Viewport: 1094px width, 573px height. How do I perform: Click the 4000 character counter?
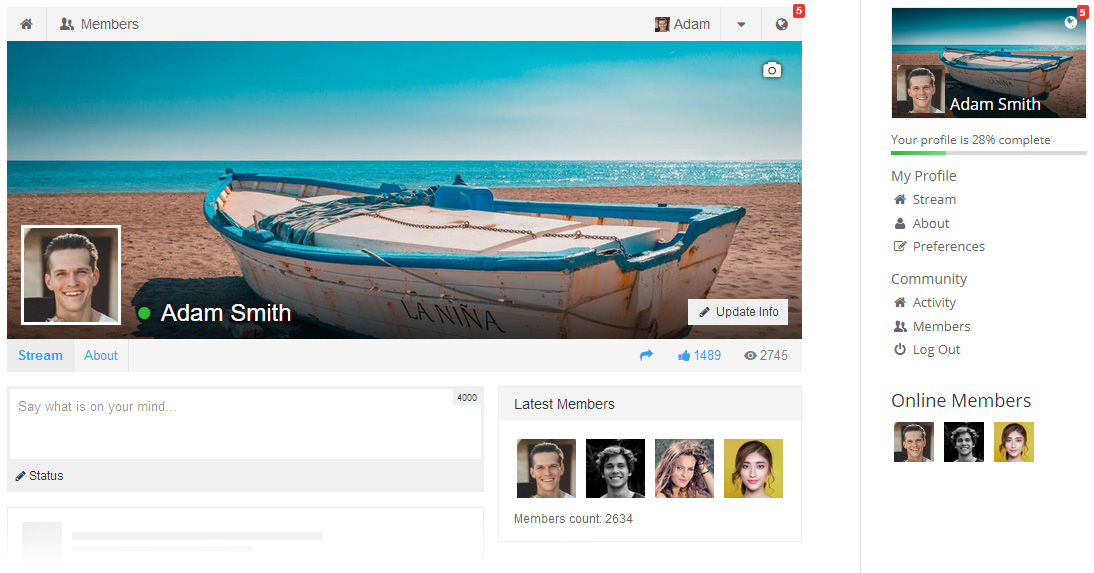click(467, 397)
